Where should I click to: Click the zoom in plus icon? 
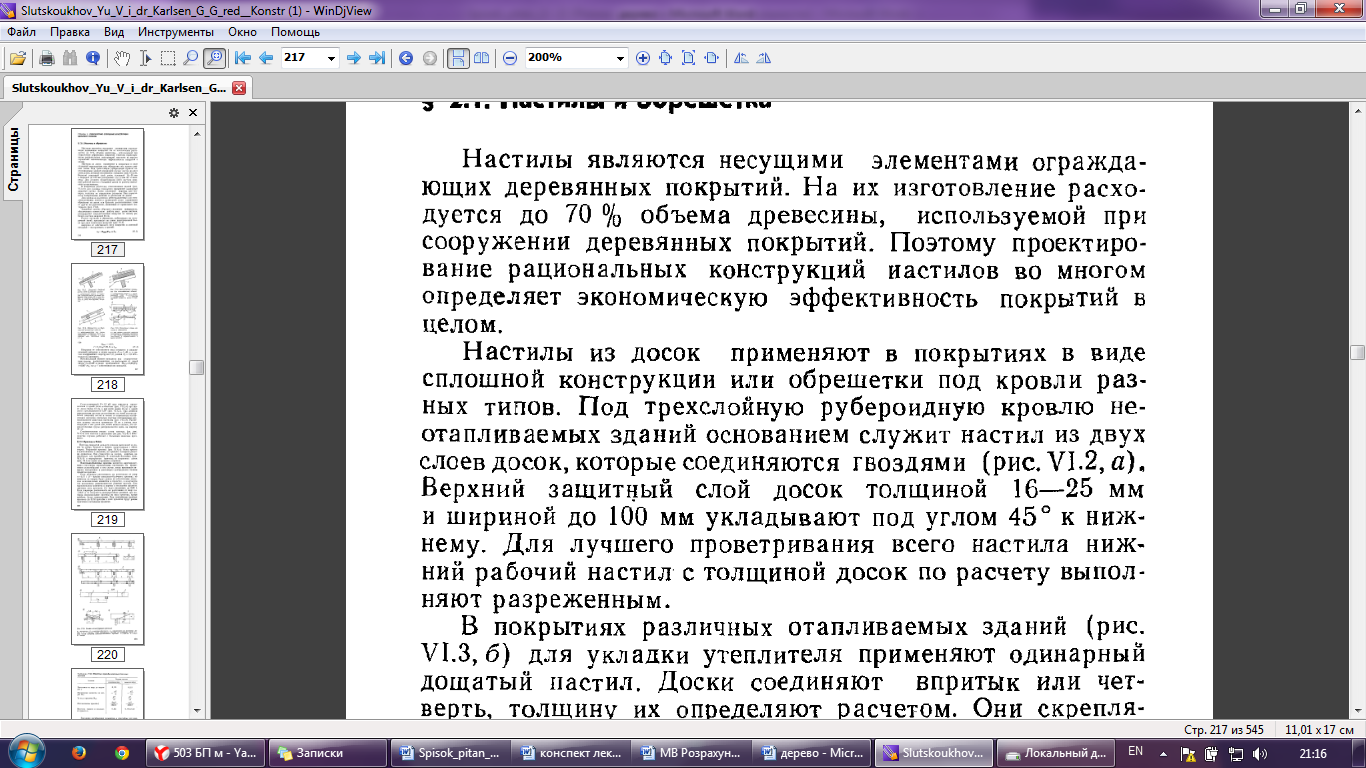(x=643, y=58)
